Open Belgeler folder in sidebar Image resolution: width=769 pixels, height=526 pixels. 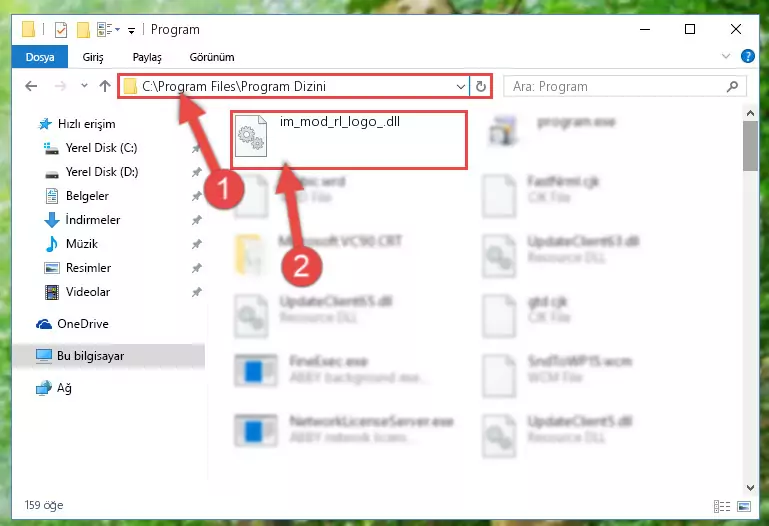tap(87, 196)
